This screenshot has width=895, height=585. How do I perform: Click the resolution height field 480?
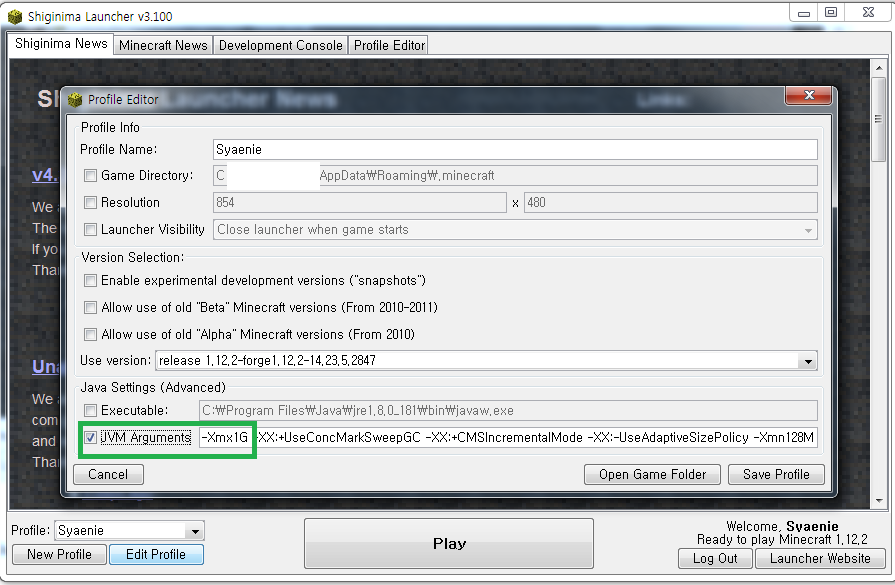pyautogui.click(x=671, y=203)
